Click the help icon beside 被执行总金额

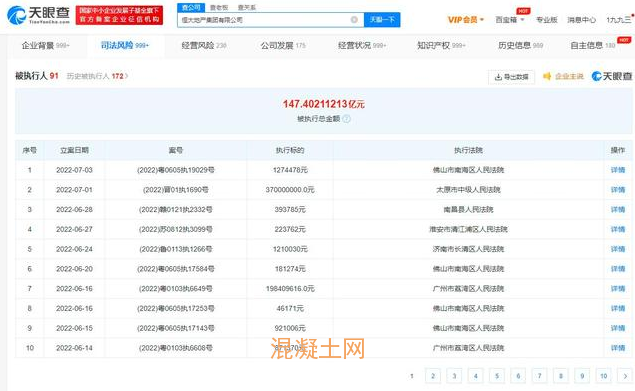tap(346, 119)
